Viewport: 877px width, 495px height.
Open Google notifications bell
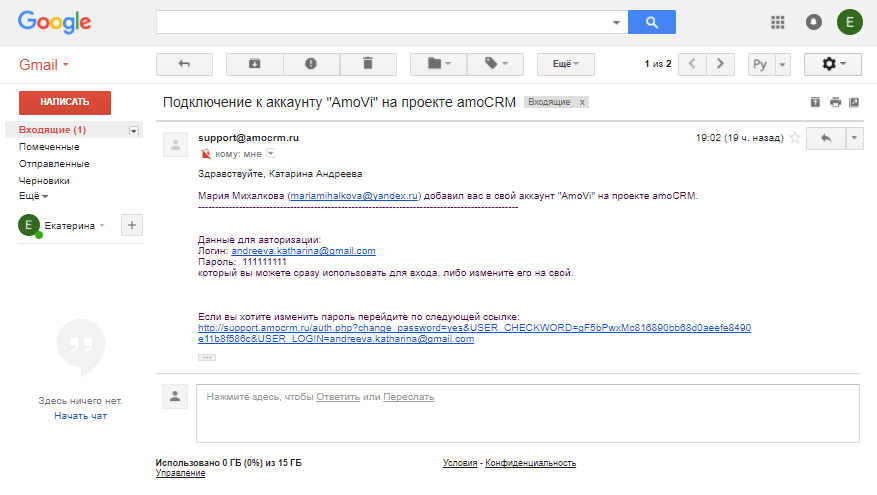pos(813,22)
